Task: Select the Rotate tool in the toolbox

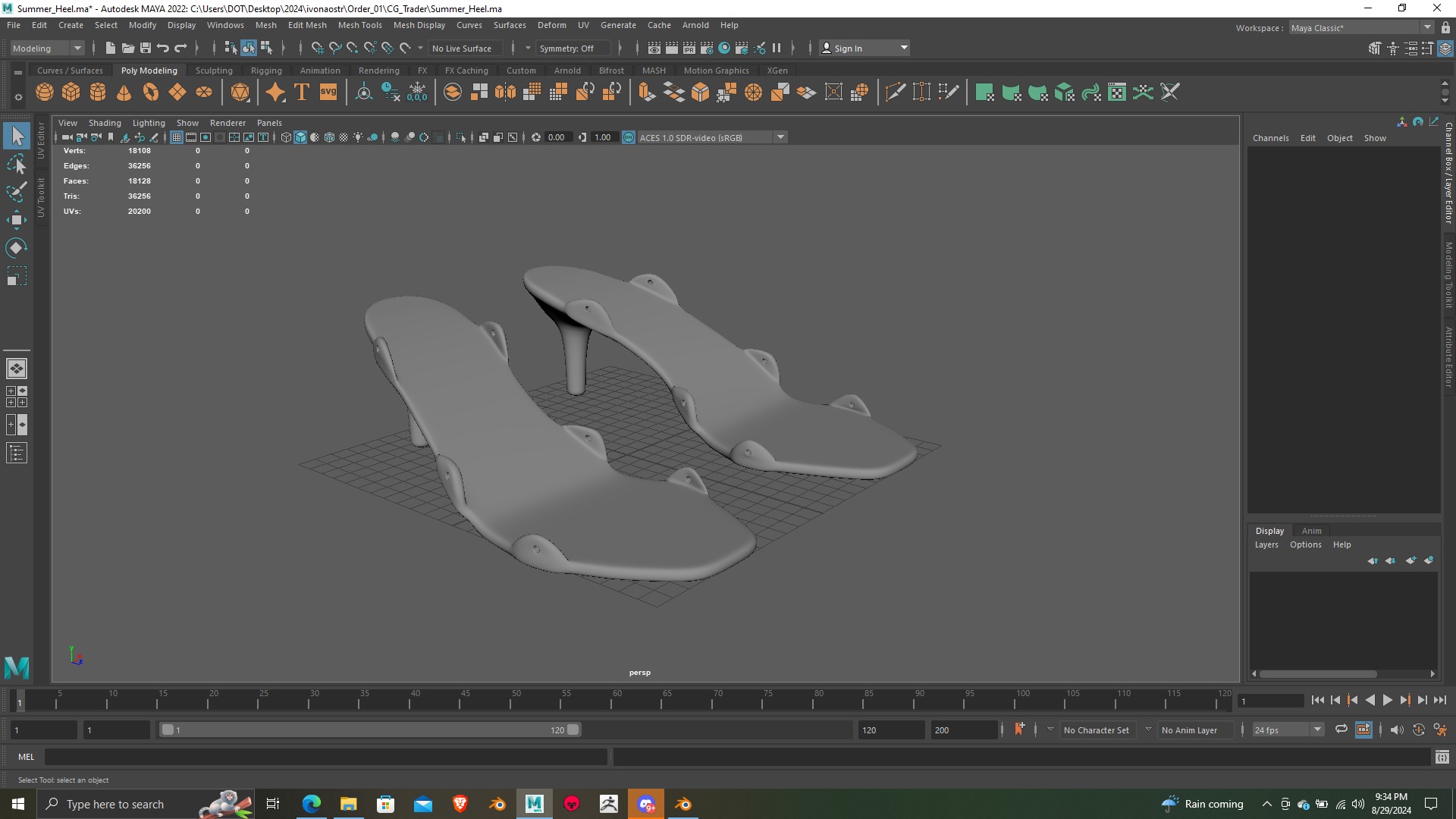Action: (17, 248)
